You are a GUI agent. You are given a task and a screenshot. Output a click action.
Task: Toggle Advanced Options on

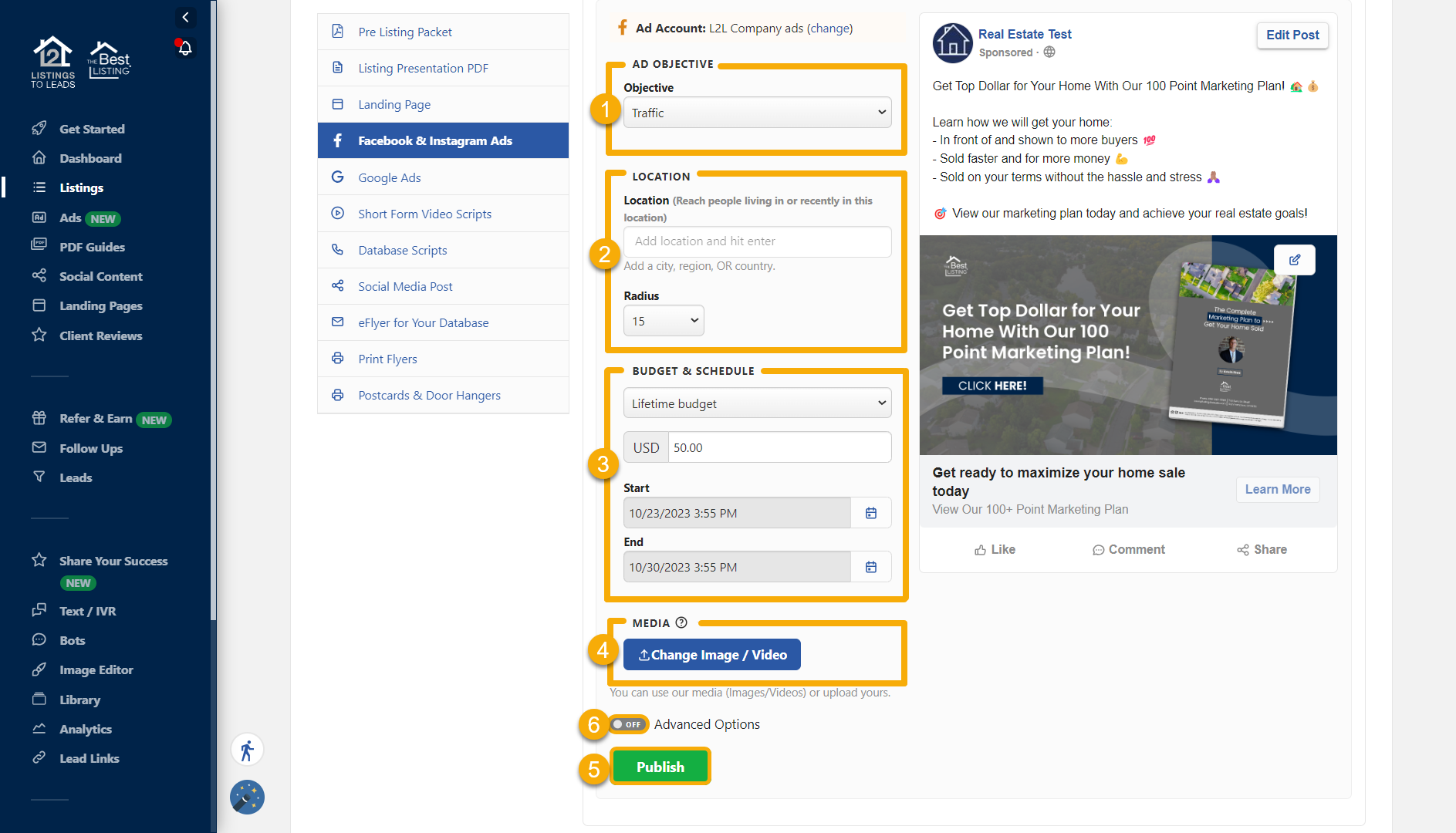click(627, 724)
